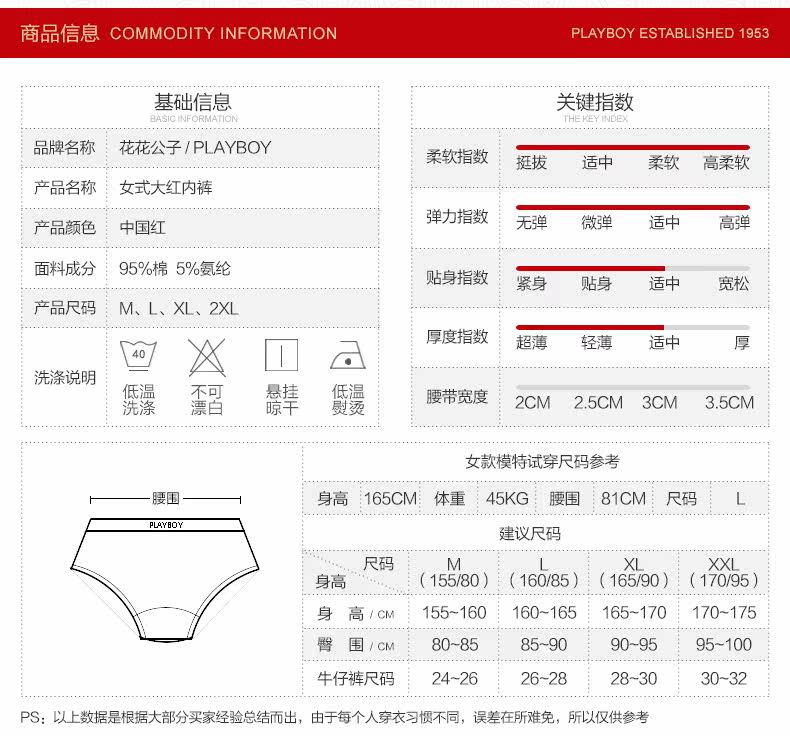The height and width of the screenshot is (736, 790).
Task: Click the 腰带宽度 gray indicator bar
Action: 633,387
